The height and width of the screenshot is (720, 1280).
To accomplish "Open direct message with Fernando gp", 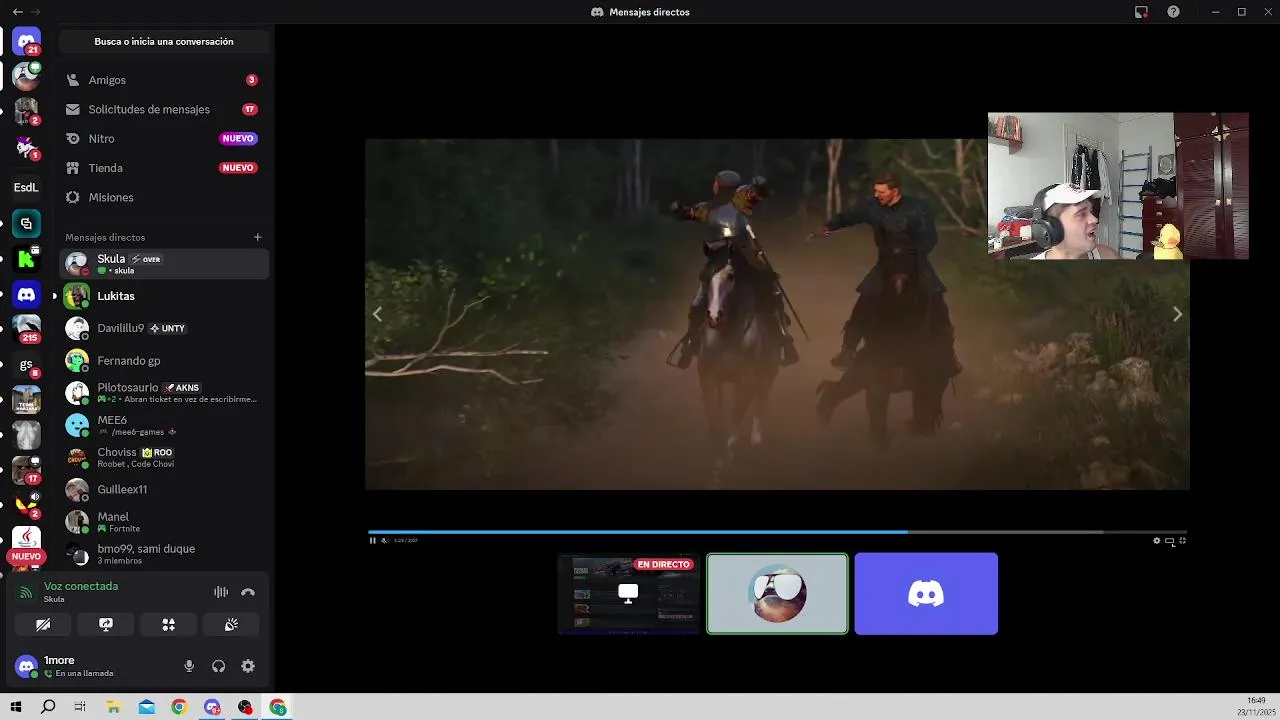I will pyautogui.click(x=163, y=360).
